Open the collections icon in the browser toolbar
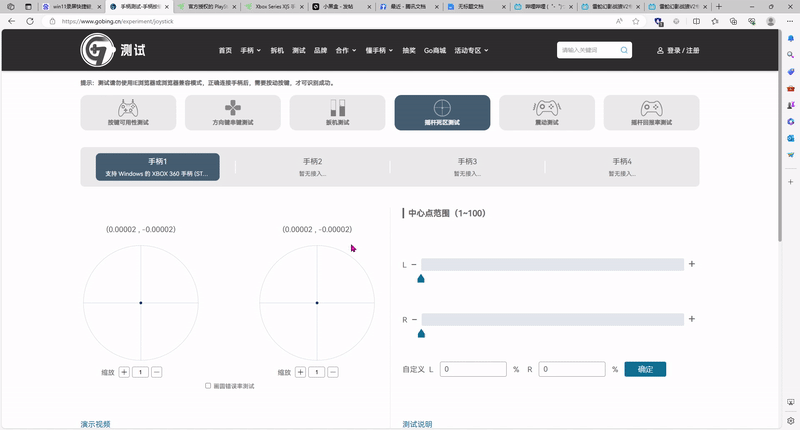 [733, 21]
